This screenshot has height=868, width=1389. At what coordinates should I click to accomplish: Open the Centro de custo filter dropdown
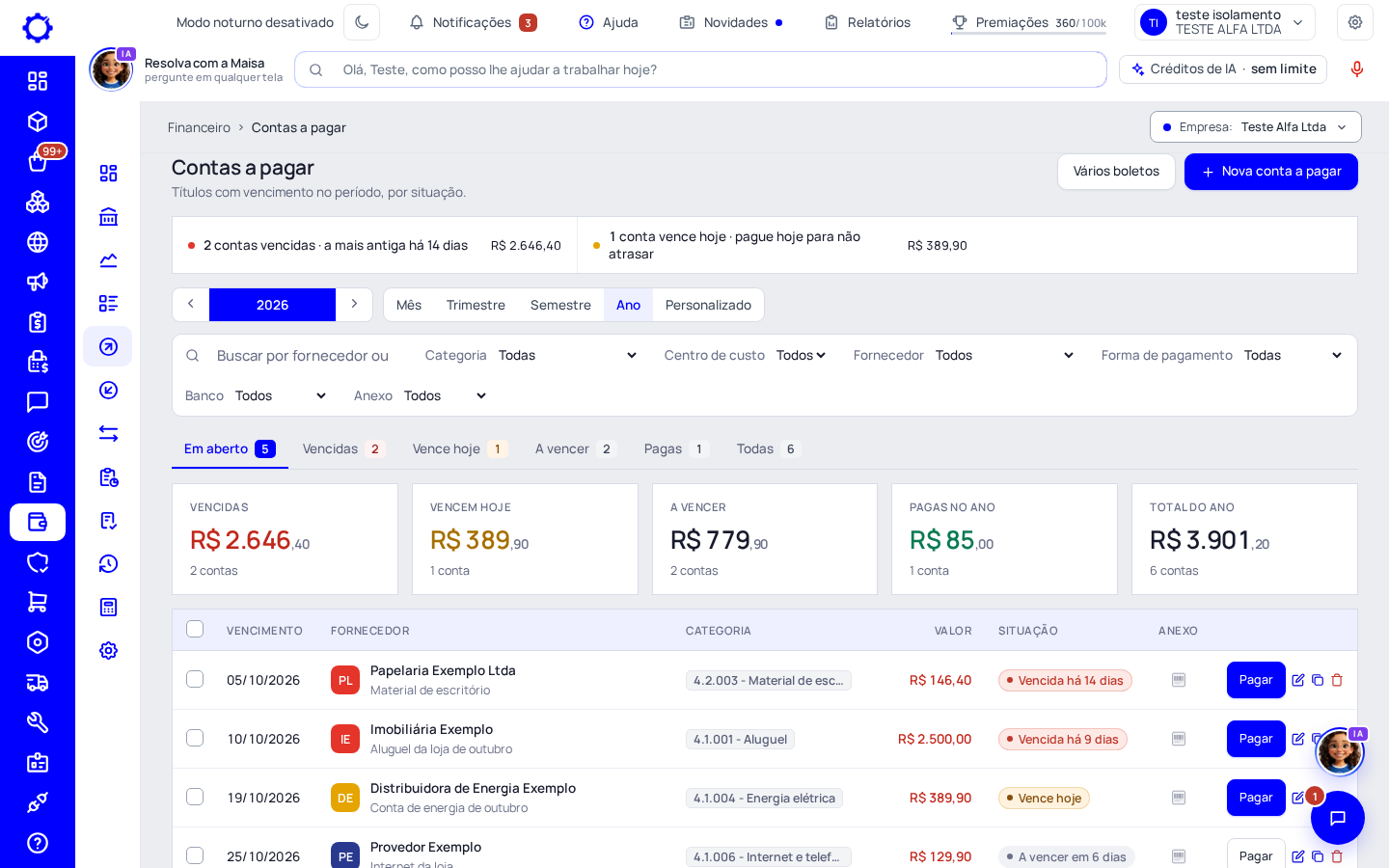(x=801, y=355)
